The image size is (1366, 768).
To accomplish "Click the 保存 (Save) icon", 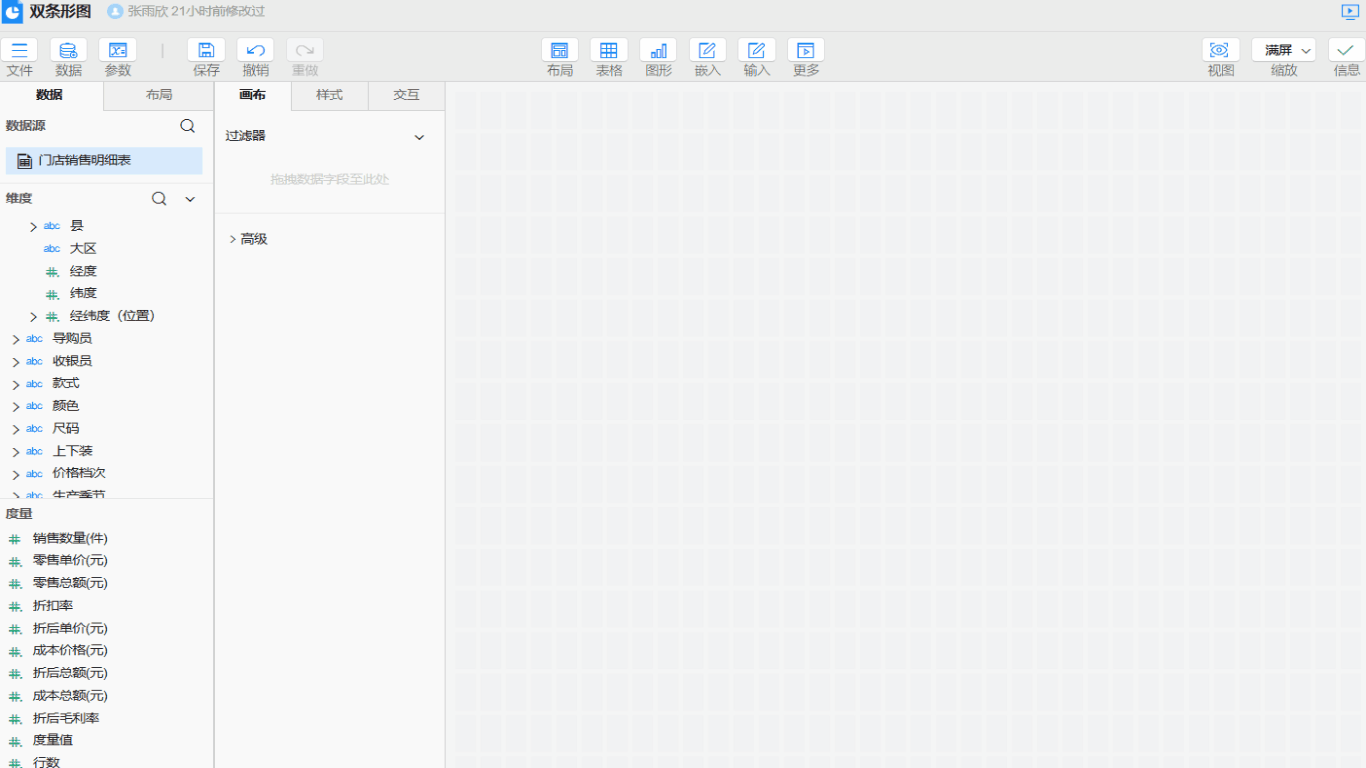I will coord(206,51).
